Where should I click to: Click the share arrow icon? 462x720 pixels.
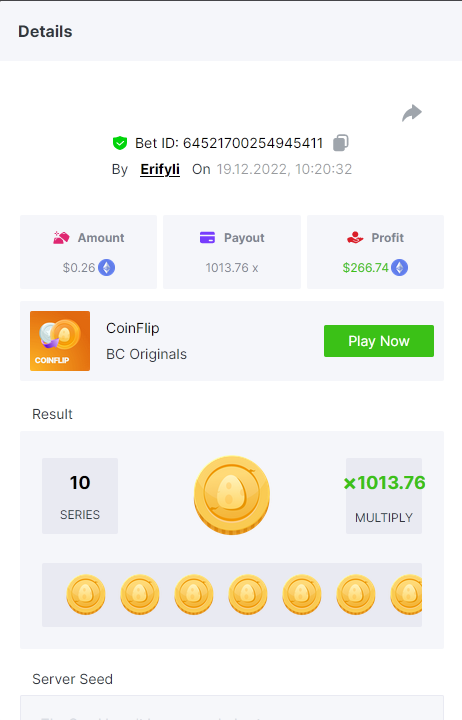[412, 113]
